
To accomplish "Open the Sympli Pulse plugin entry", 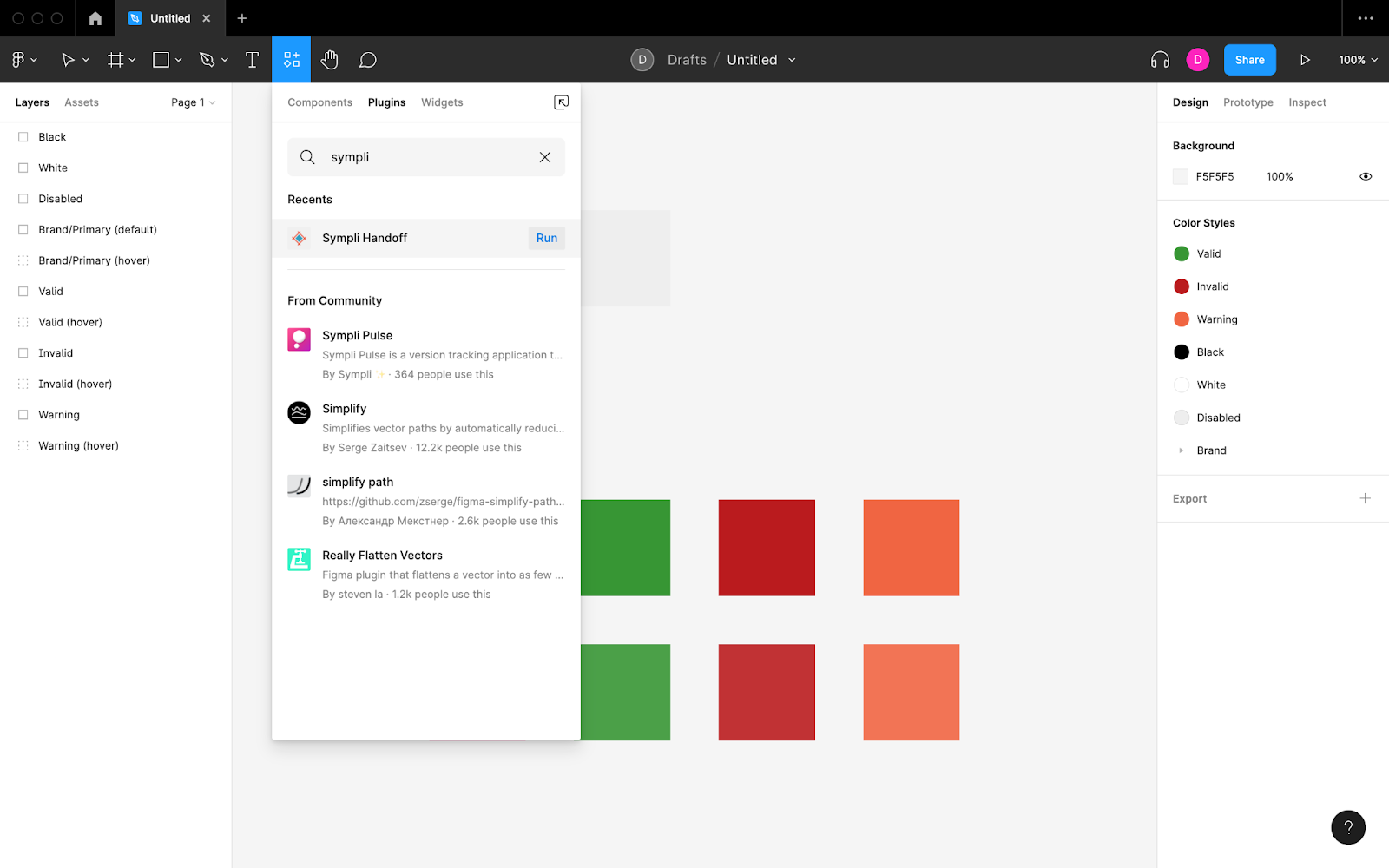I will pos(426,354).
